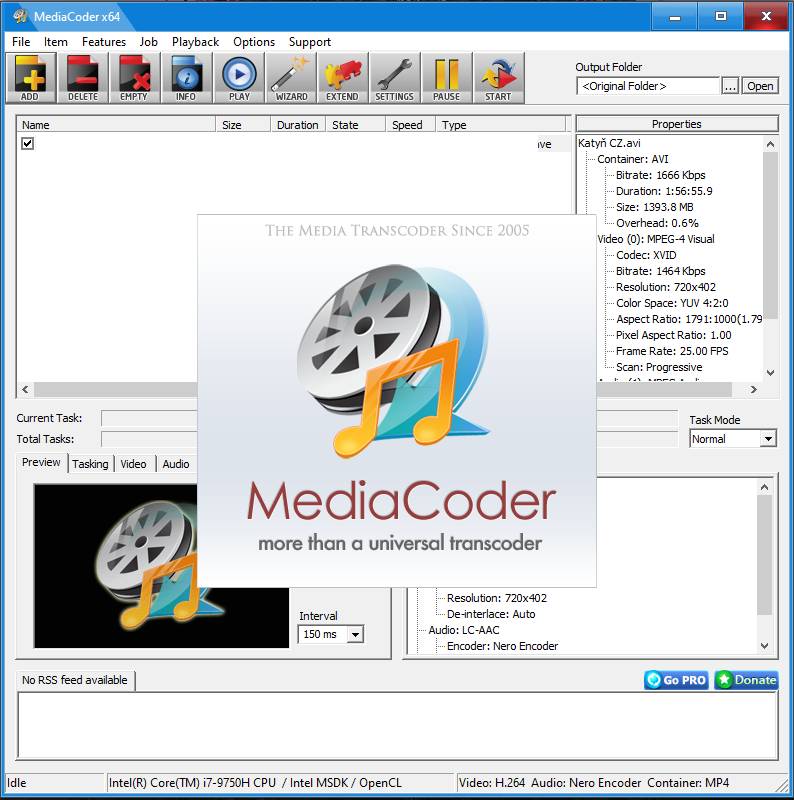Image resolution: width=794 pixels, height=800 pixels.
Task: Click the PLAY toolbar icon
Action: [239, 78]
